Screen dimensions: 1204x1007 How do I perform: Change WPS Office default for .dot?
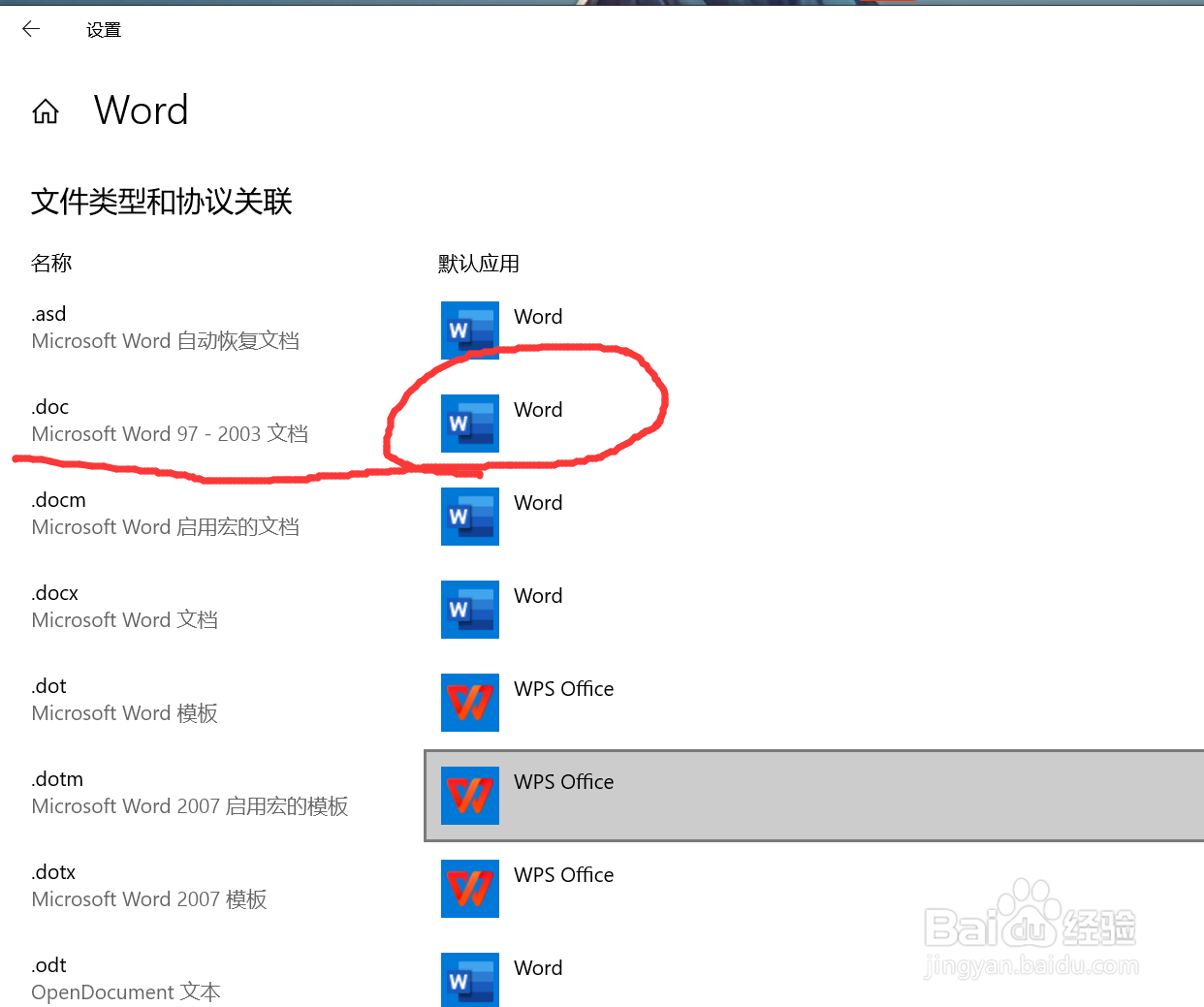(564, 689)
